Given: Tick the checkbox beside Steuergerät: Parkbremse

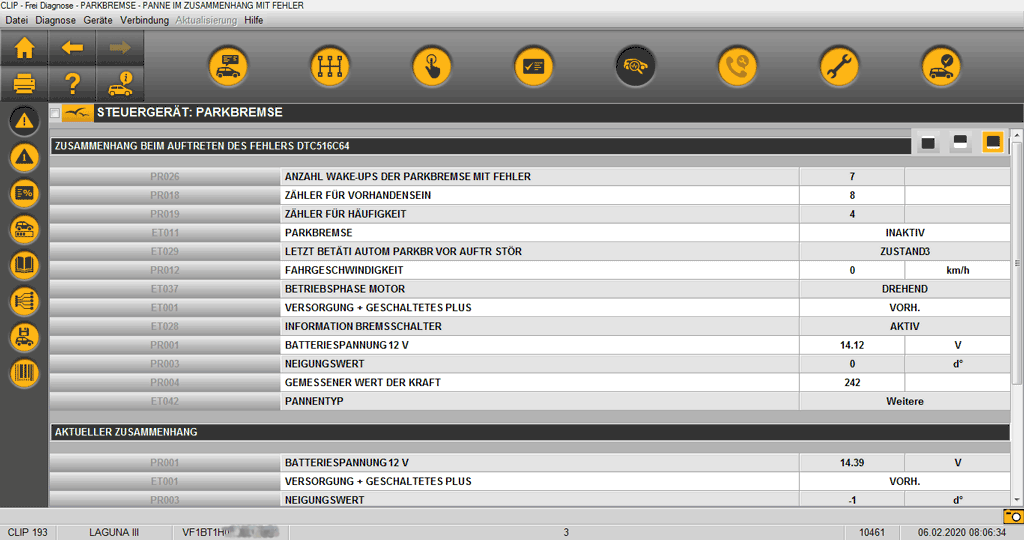Looking at the screenshot, I should click(55, 113).
